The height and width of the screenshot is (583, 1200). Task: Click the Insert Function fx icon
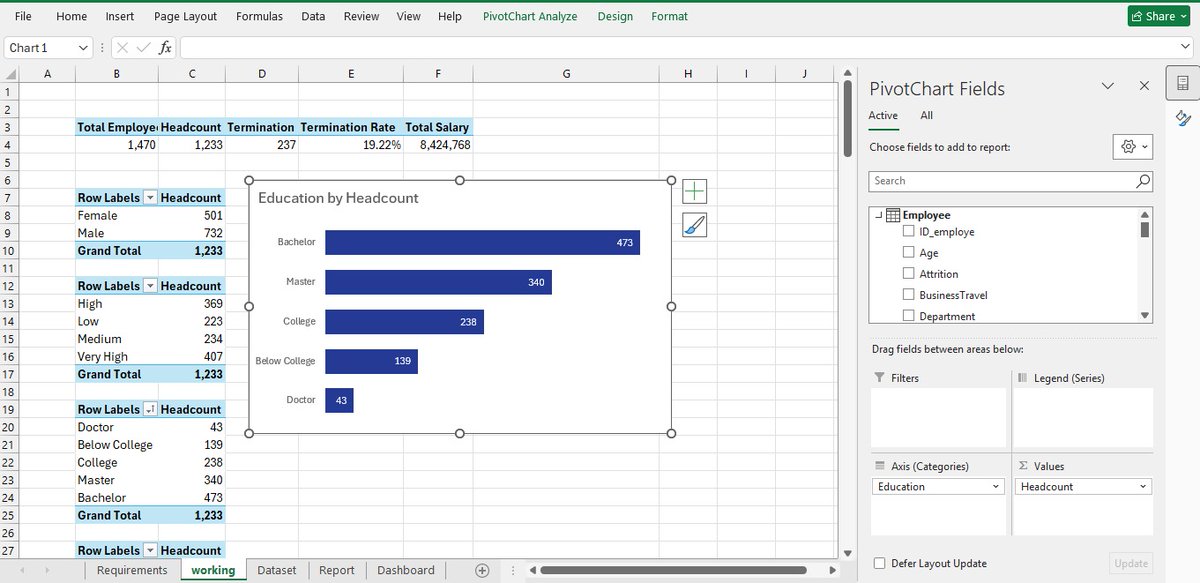(x=165, y=46)
